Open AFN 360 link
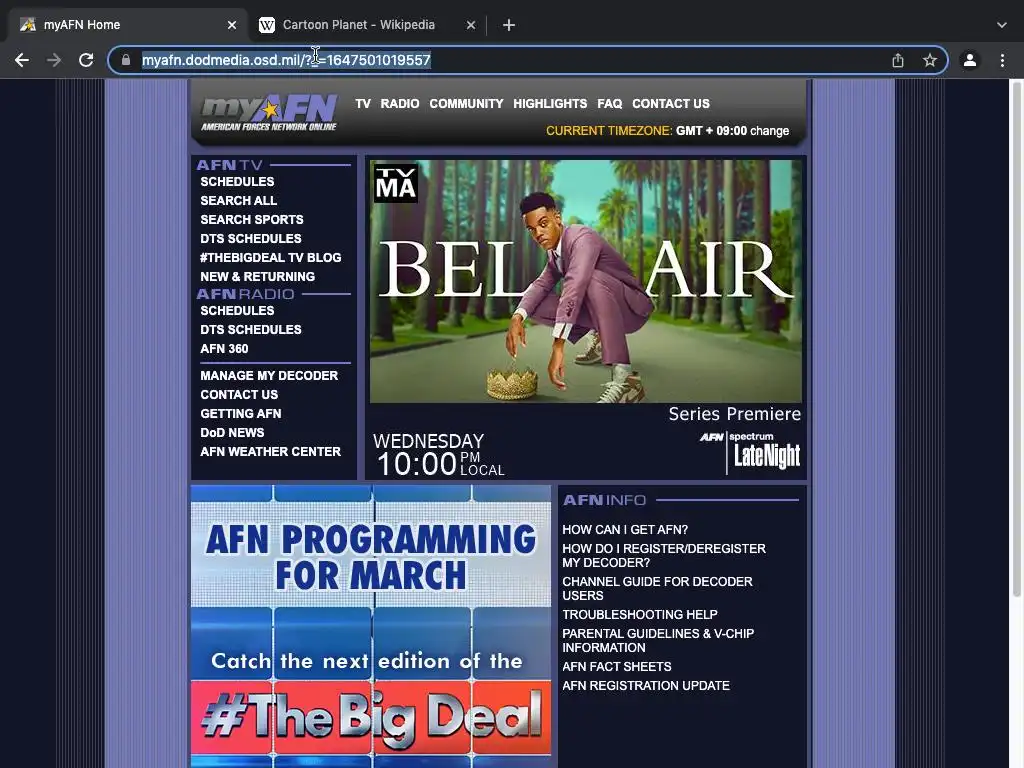The height and width of the screenshot is (768, 1024). click(224, 348)
